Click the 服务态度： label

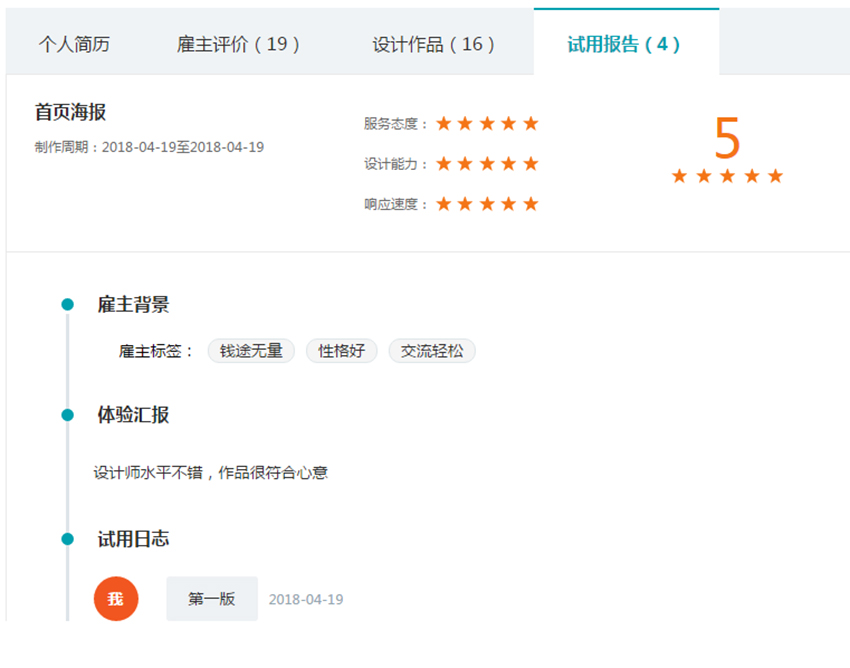(396, 124)
